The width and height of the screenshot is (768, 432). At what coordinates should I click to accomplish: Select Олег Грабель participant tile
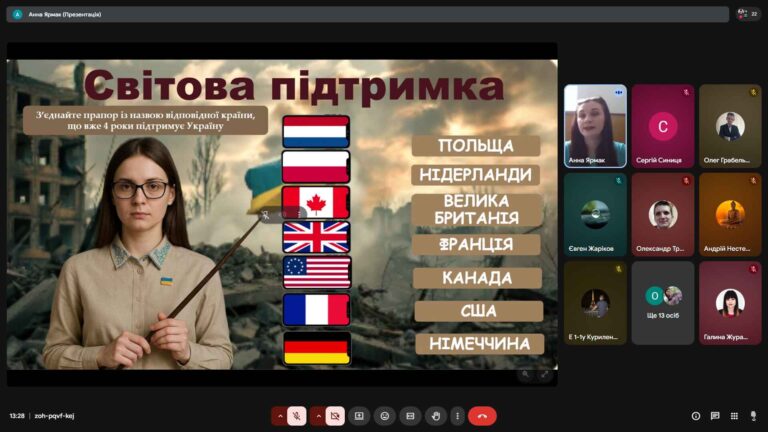[730, 126]
